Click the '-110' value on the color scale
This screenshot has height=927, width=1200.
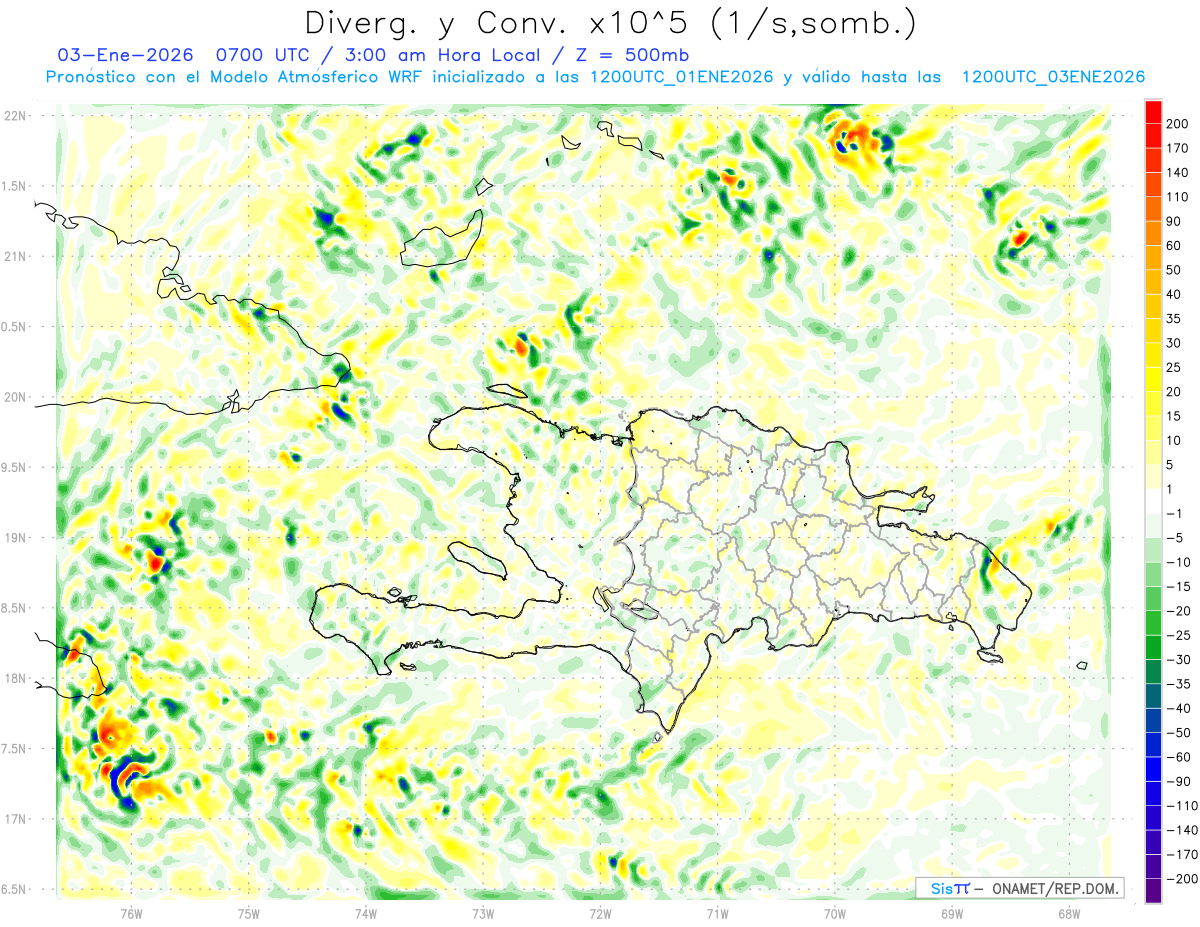point(1183,805)
